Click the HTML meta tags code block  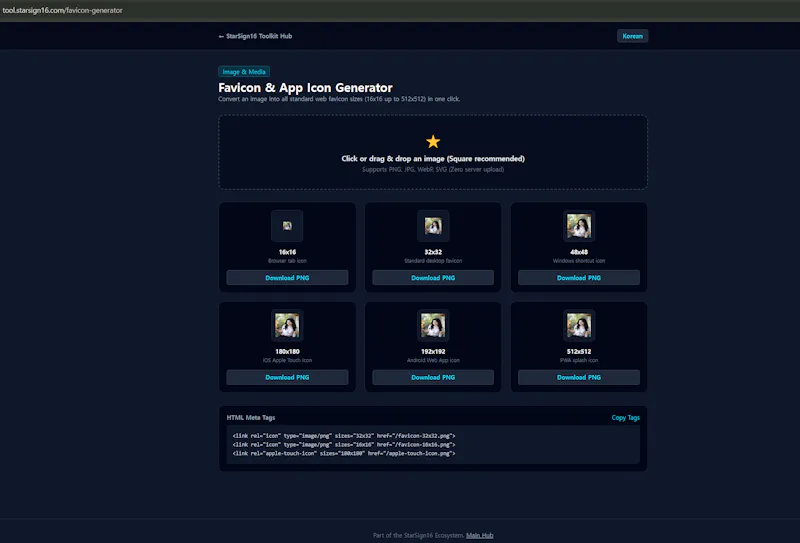click(x=433, y=445)
